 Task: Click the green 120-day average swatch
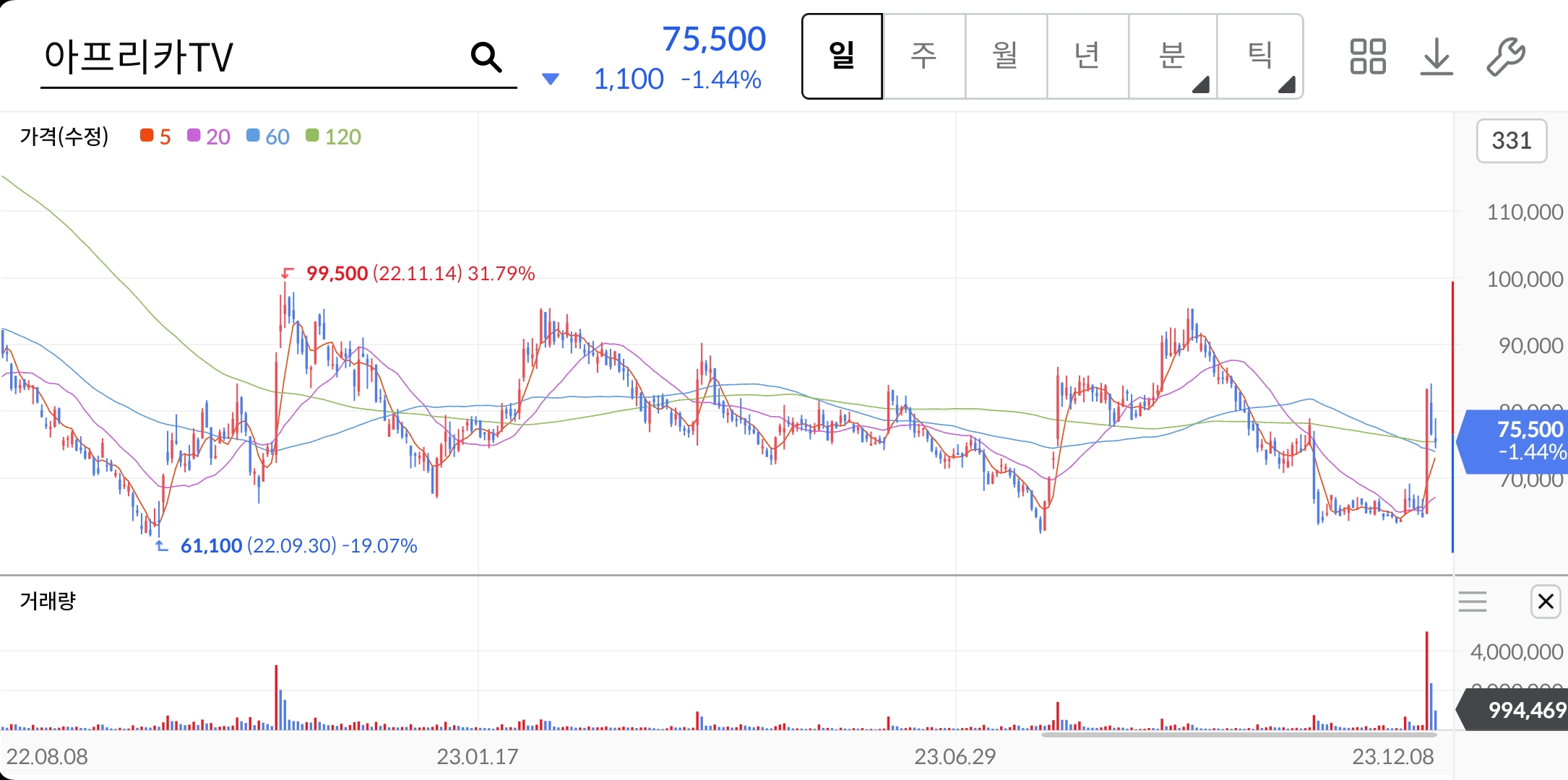312,136
